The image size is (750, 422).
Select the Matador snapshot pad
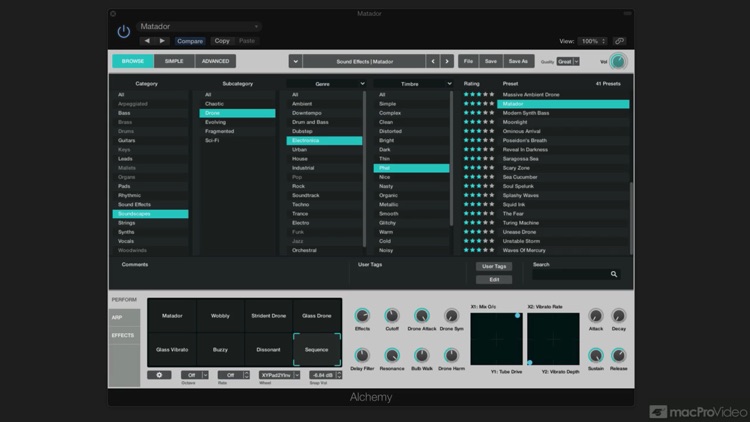[172, 316]
